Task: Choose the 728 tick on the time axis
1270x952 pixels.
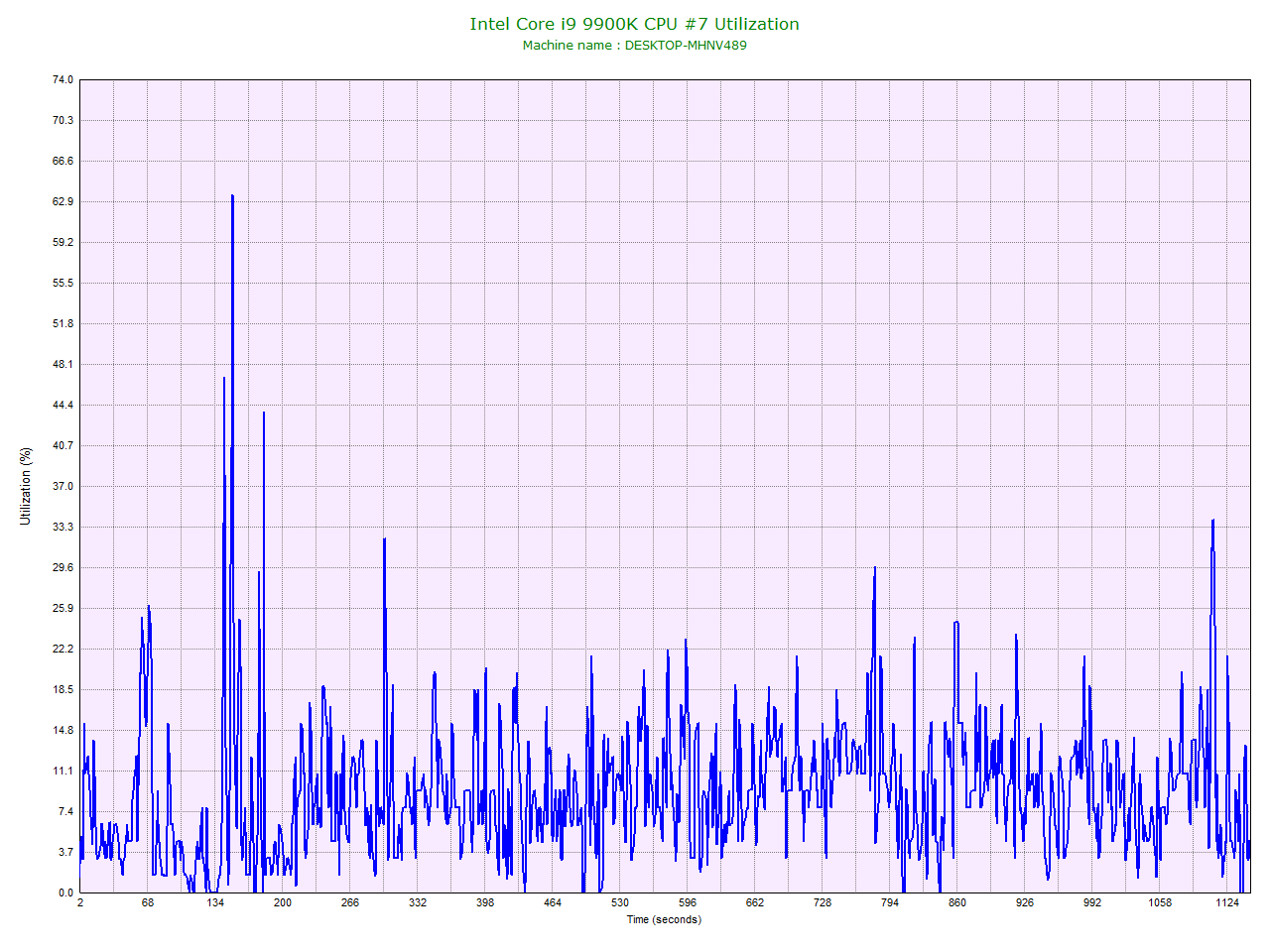Action: point(823,902)
